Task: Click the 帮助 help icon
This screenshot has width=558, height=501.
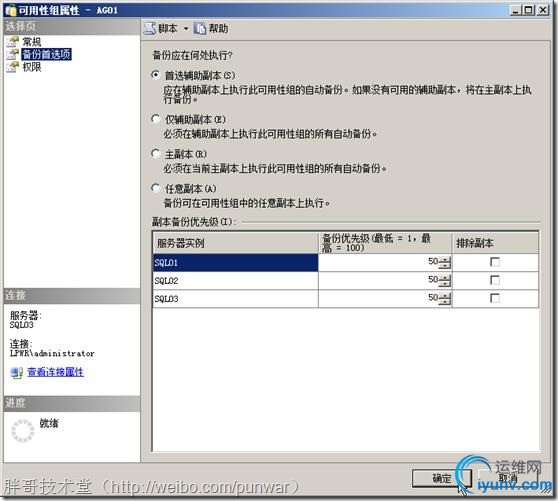Action: click(x=200, y=28)
